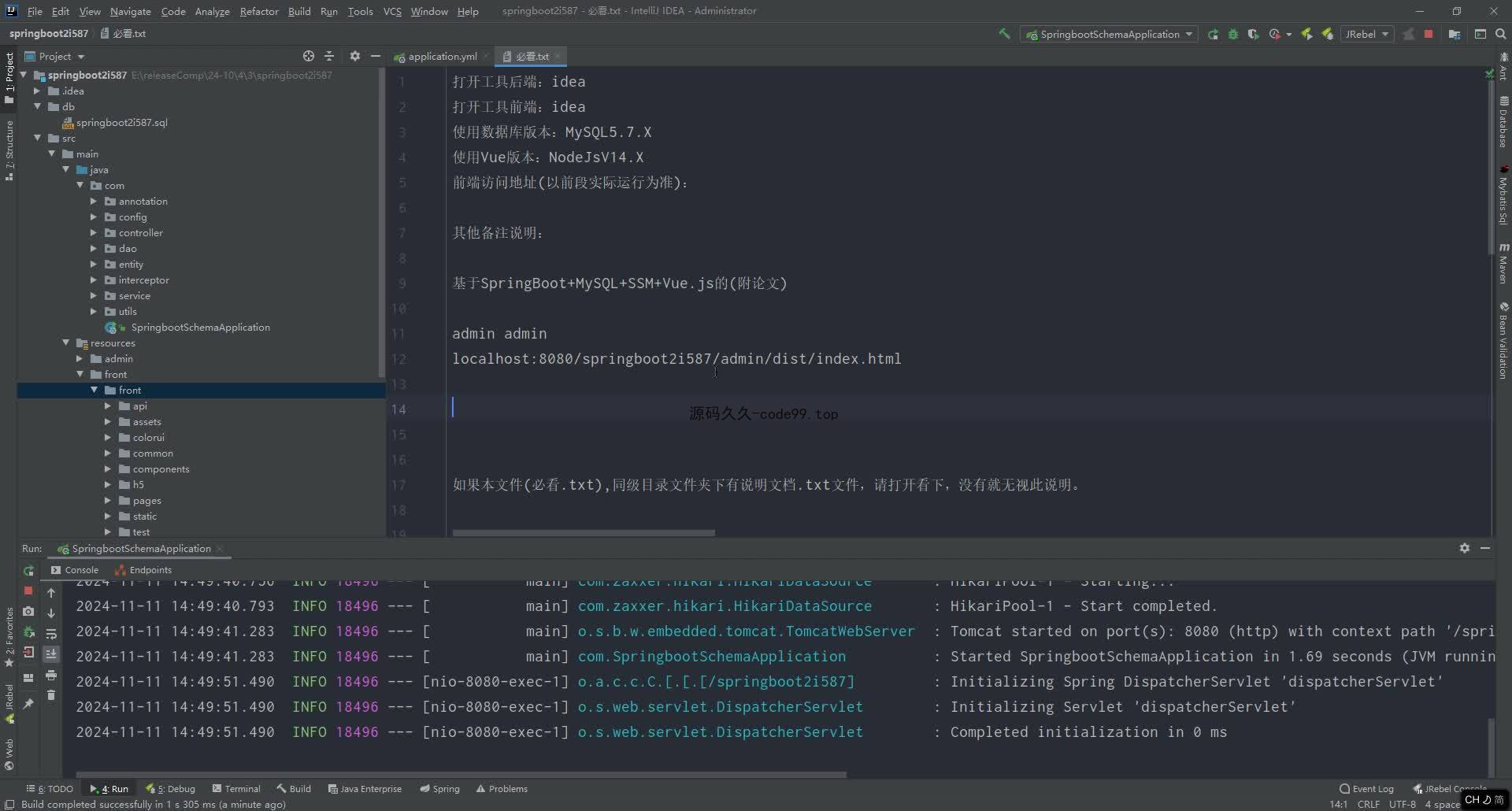Open the VCS menu
Screen dimensions: 1512x811
click(x=392, y=11)
